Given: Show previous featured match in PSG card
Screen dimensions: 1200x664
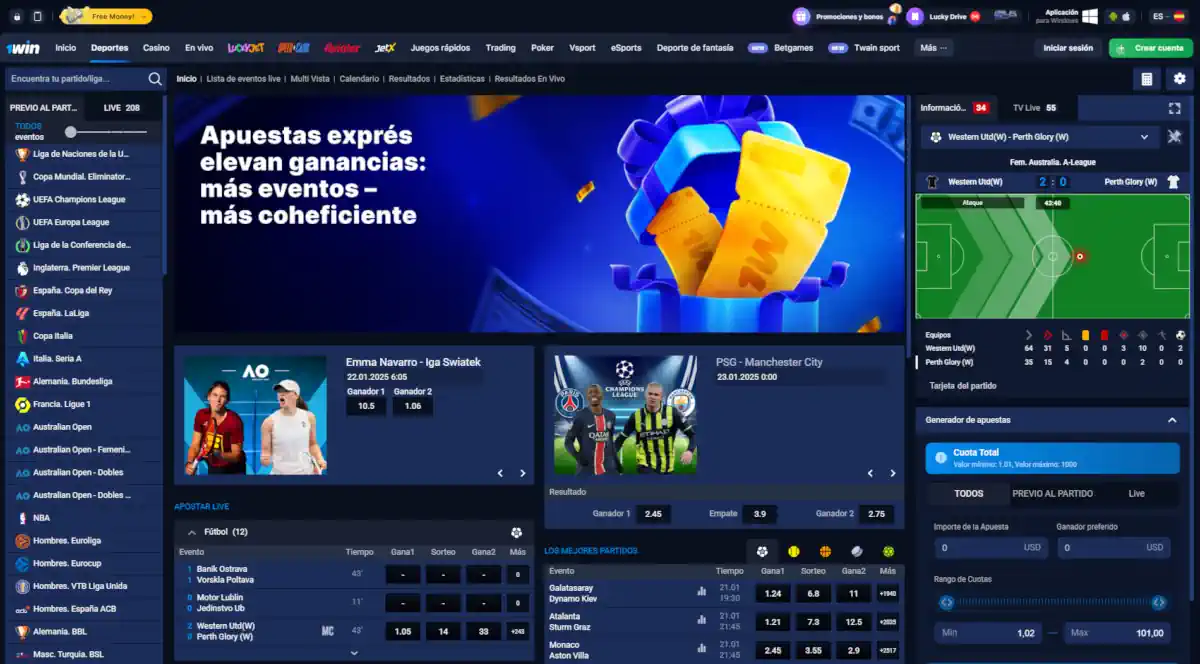Looking at the screenshot, I should pos(870,473).
